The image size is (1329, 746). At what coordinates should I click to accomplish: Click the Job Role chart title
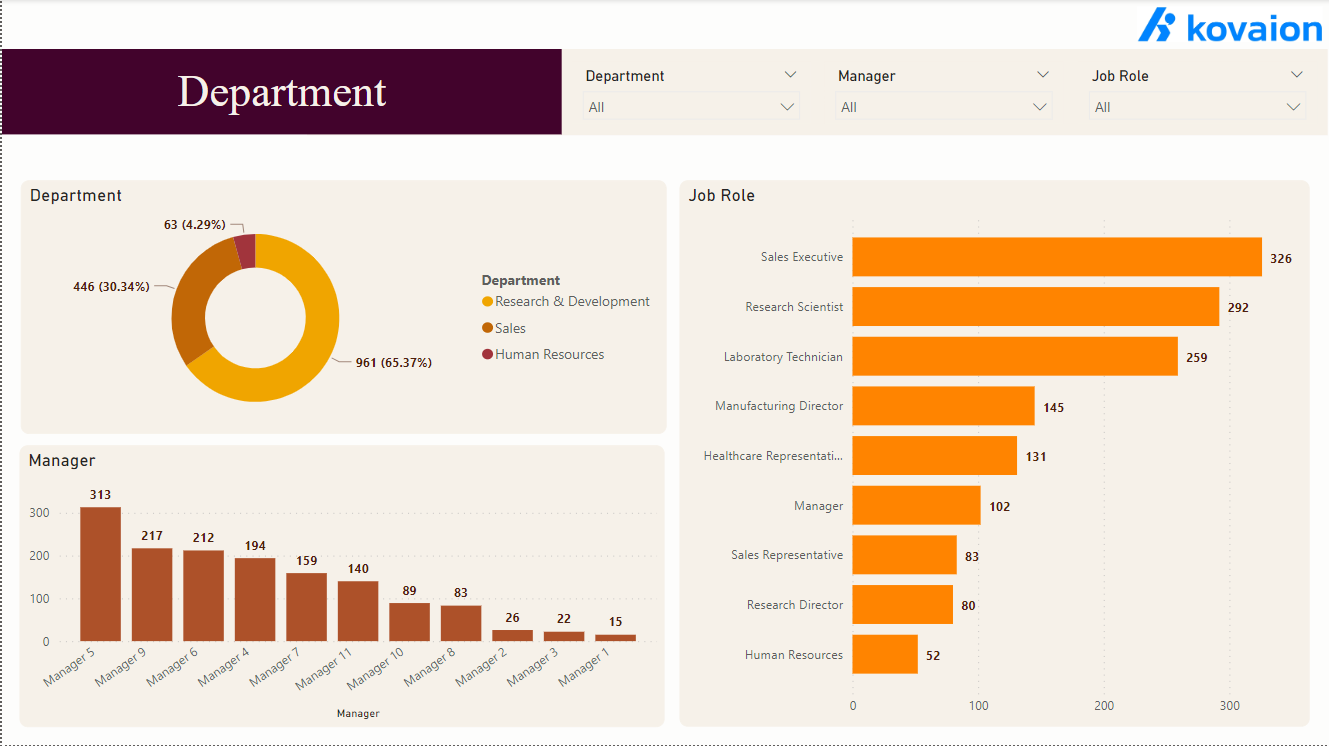click(x=722, y=195)
